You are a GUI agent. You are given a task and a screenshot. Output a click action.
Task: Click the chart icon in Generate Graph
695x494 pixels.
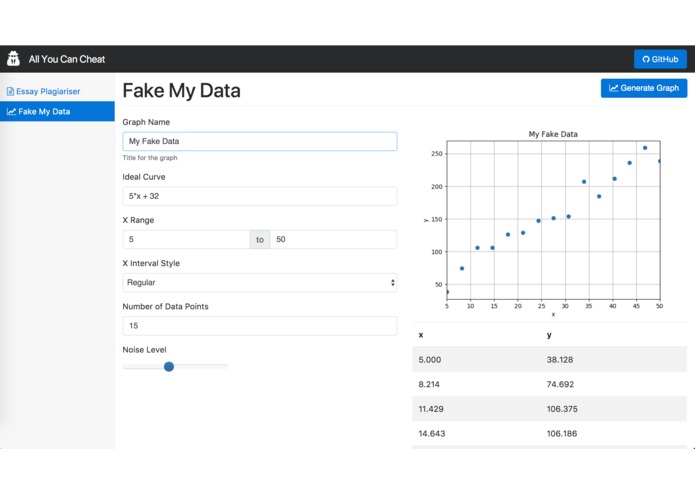point(613,88)
